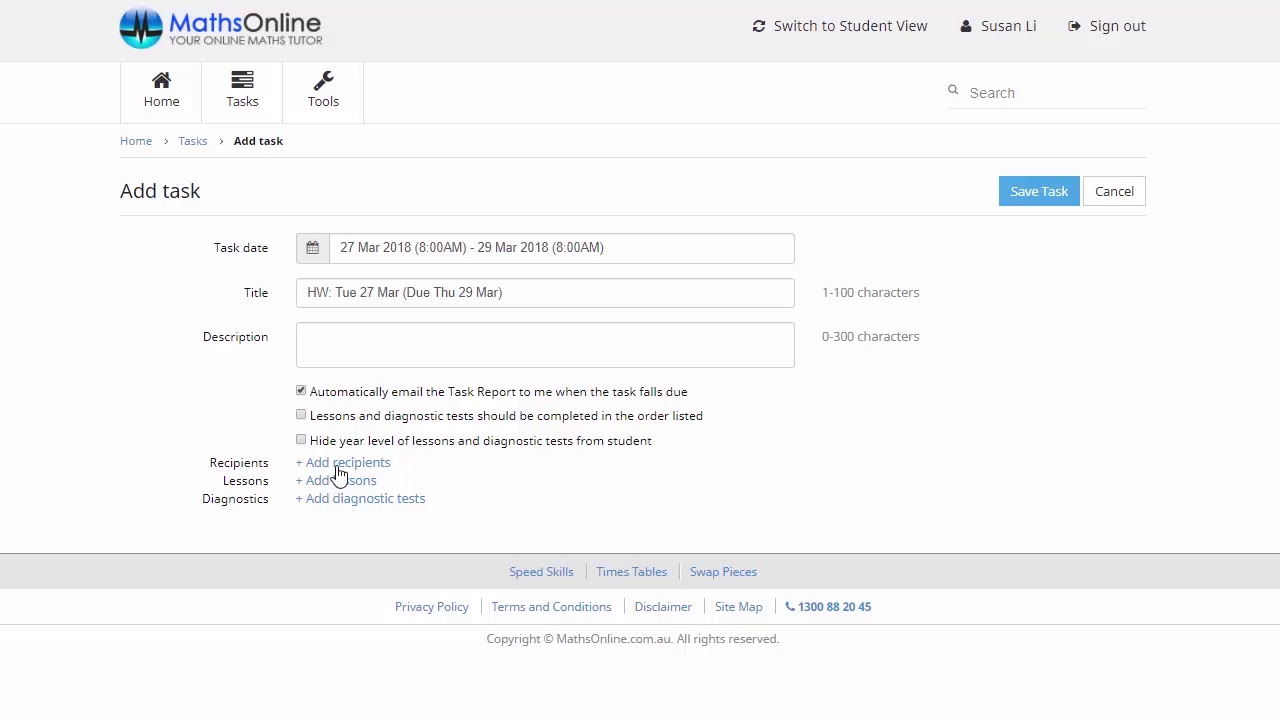The height and width of the screenshot is (720, 1280).
Task: Enable lessons completed in order listed checkbox
Action: pos(301,415)
